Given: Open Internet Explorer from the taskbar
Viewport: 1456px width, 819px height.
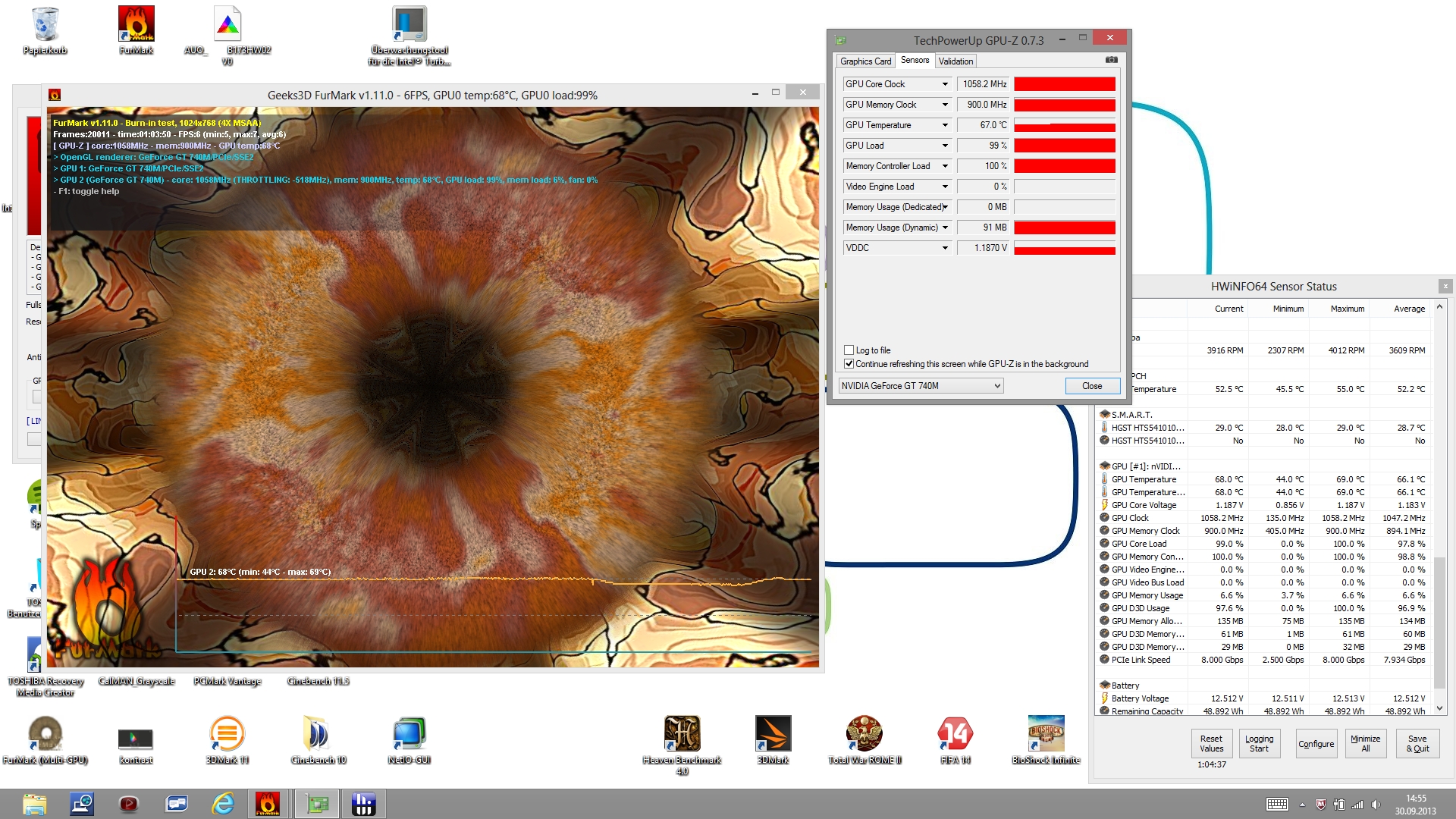Looking at the screenshot, I should [223, 804].
